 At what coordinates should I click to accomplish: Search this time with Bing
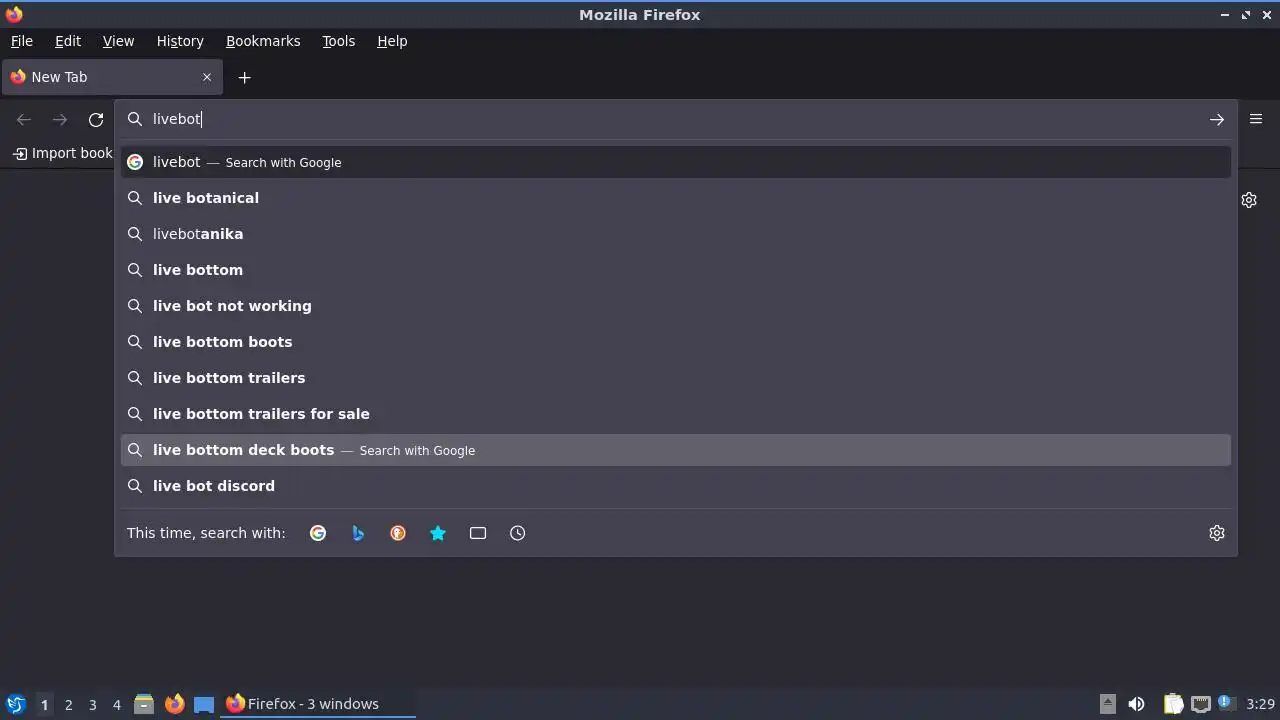pos(358,533)
